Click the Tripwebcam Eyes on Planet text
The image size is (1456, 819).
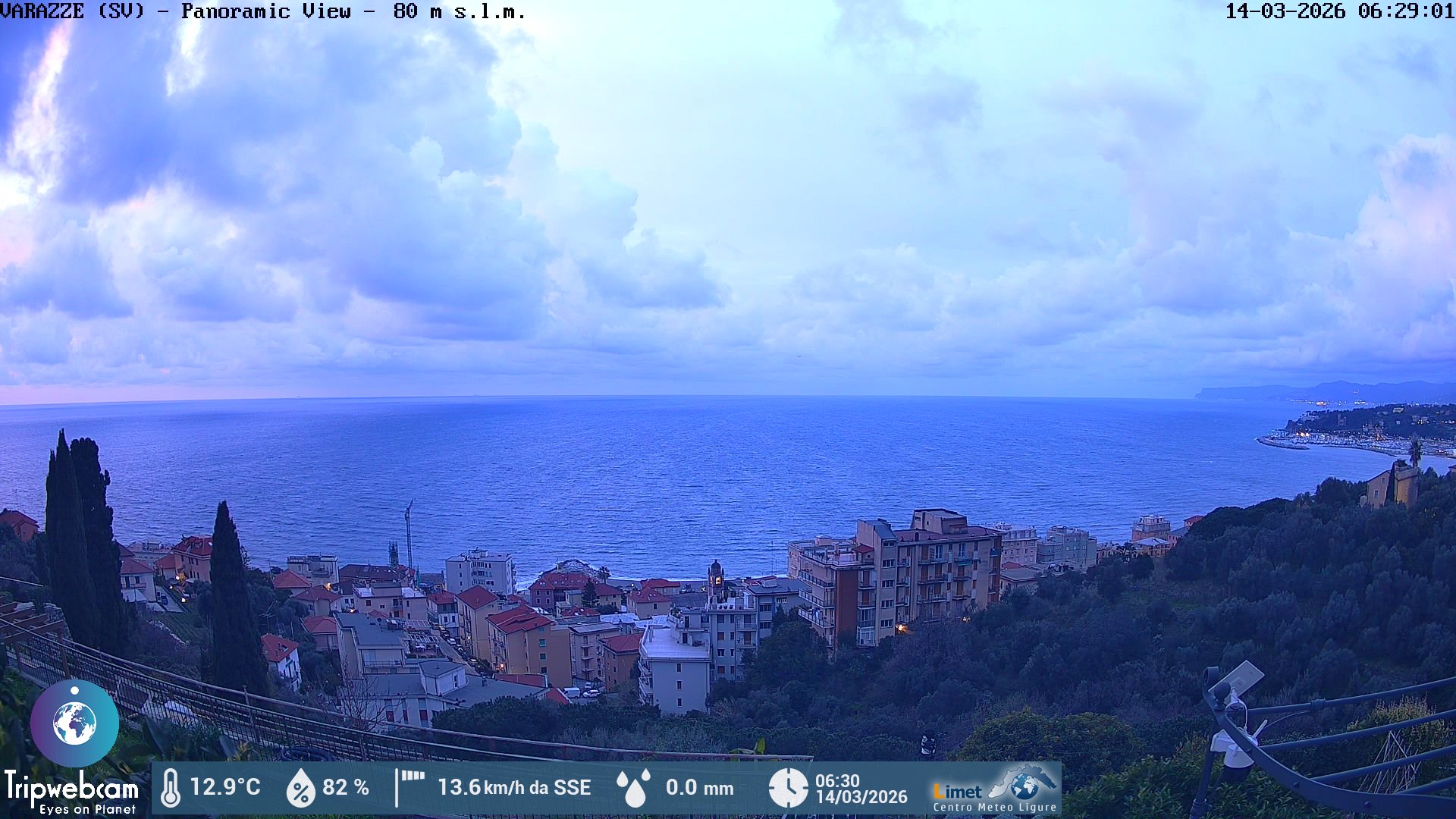click(x=72, y=794)
